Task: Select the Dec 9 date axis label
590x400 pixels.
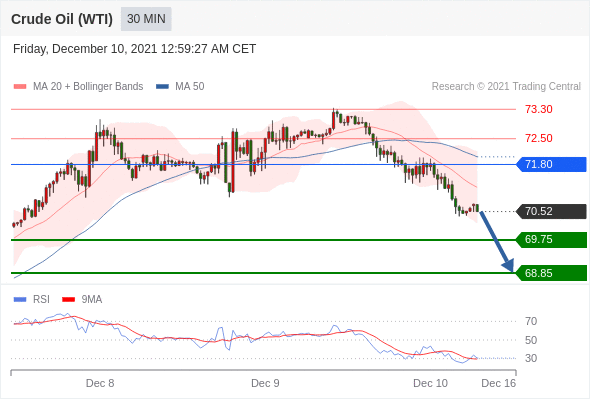Action: [265, 383]
